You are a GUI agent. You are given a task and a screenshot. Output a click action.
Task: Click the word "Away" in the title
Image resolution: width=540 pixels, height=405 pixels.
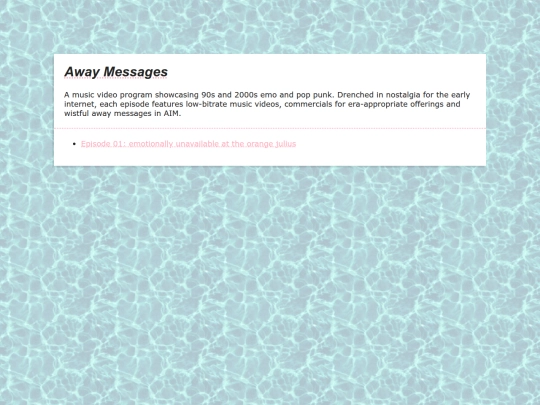click(x=82, y=72)
